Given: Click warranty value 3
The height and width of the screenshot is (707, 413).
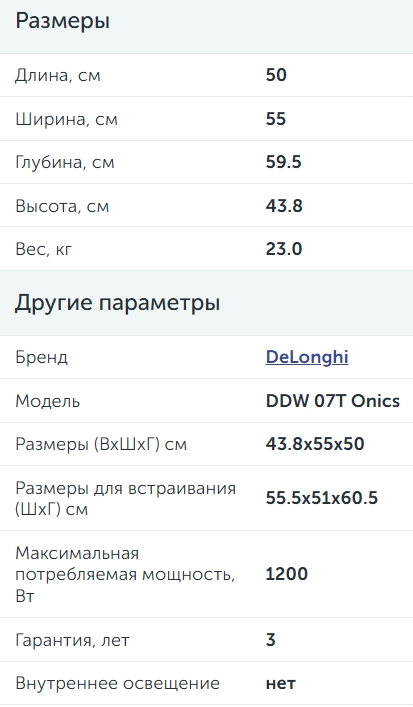Looking at the screenshot, I should [x=271, y=640].
